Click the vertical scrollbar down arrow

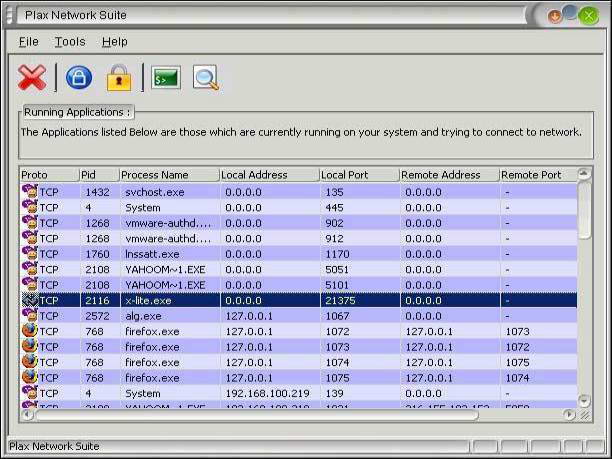(584, 400)
